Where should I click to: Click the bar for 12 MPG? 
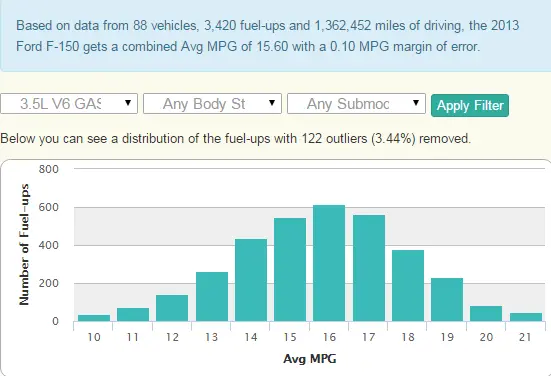coord(172,308)
